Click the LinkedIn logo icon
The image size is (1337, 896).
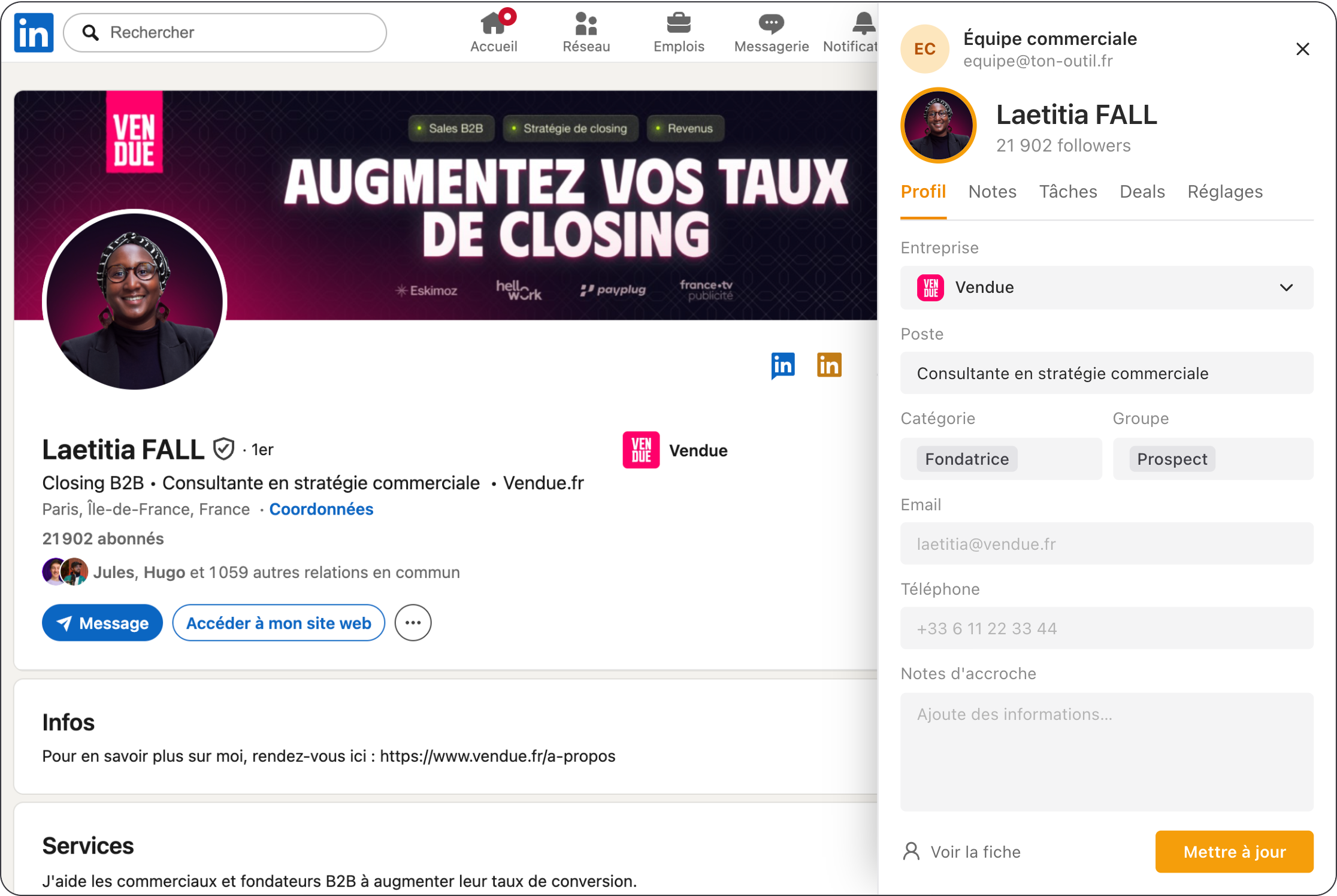(x=34, y=32)
